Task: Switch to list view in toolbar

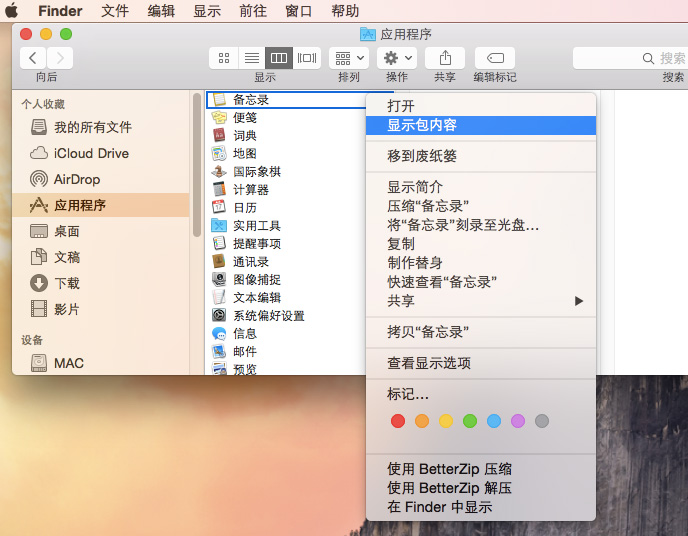Action: [251, 58]
